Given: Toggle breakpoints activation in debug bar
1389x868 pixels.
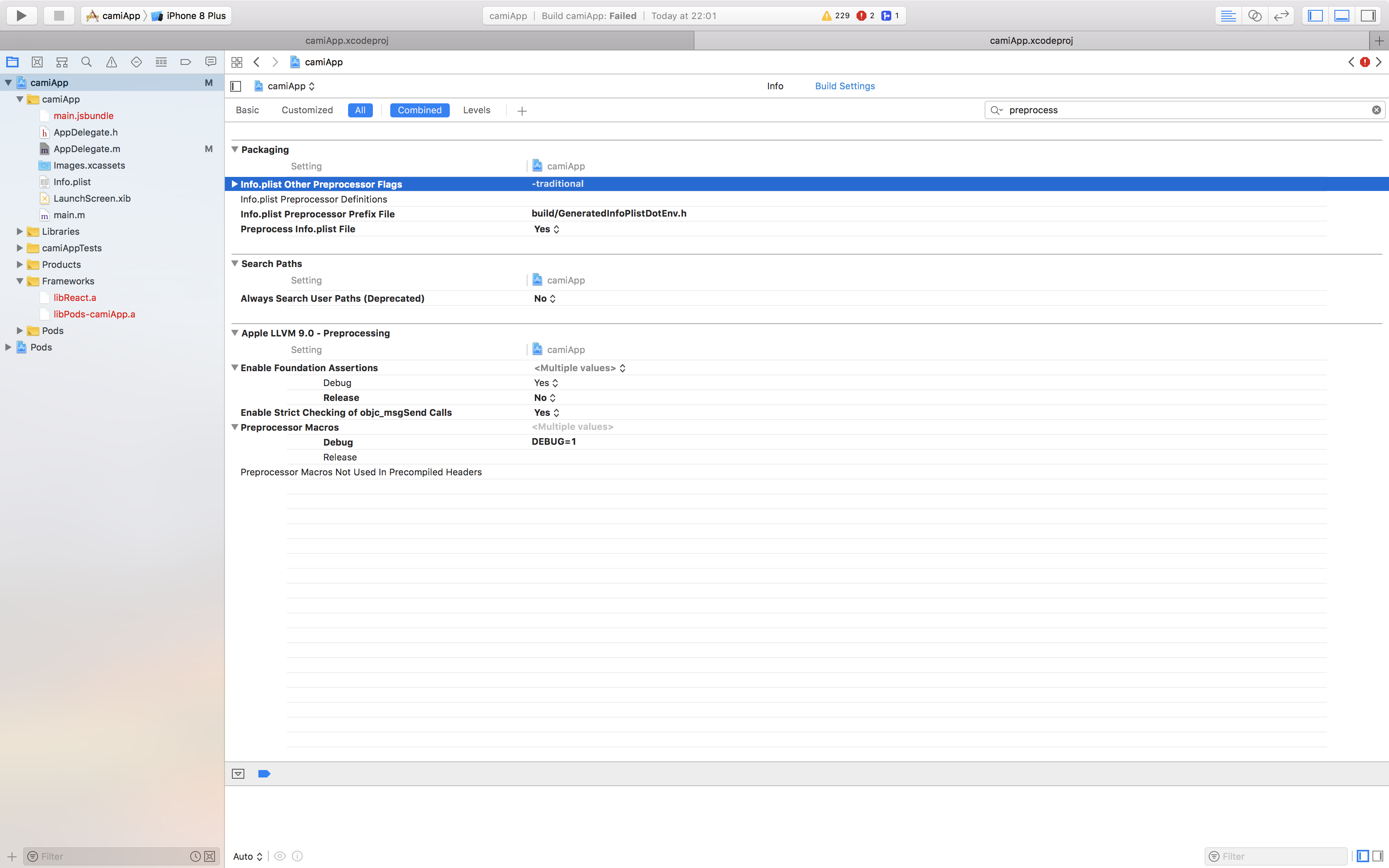Looking at the screenshot, I should pyautogui.click(x=264, y=774).
